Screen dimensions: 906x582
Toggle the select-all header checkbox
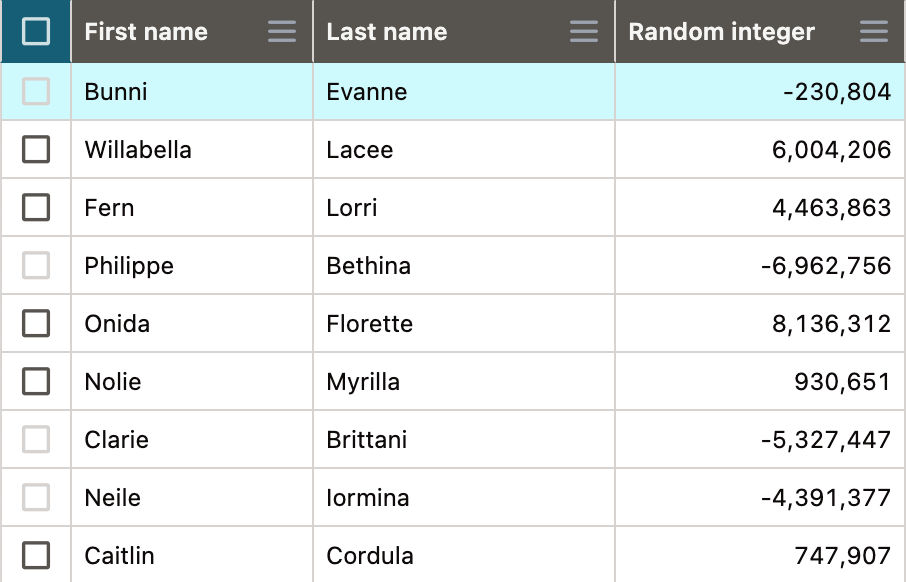coord(36,31)
